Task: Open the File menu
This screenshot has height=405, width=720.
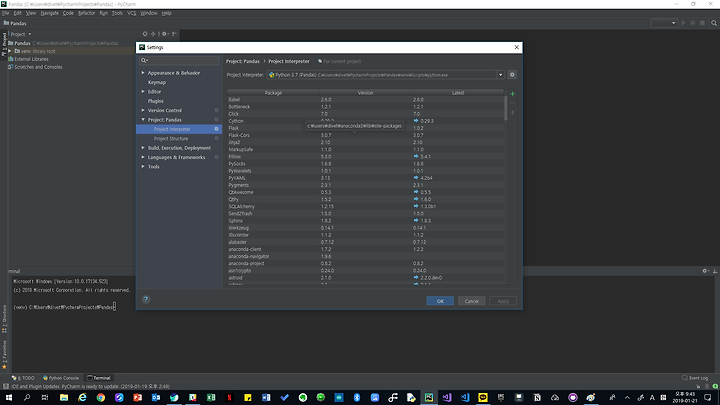Action: click(x=6, y=13)
